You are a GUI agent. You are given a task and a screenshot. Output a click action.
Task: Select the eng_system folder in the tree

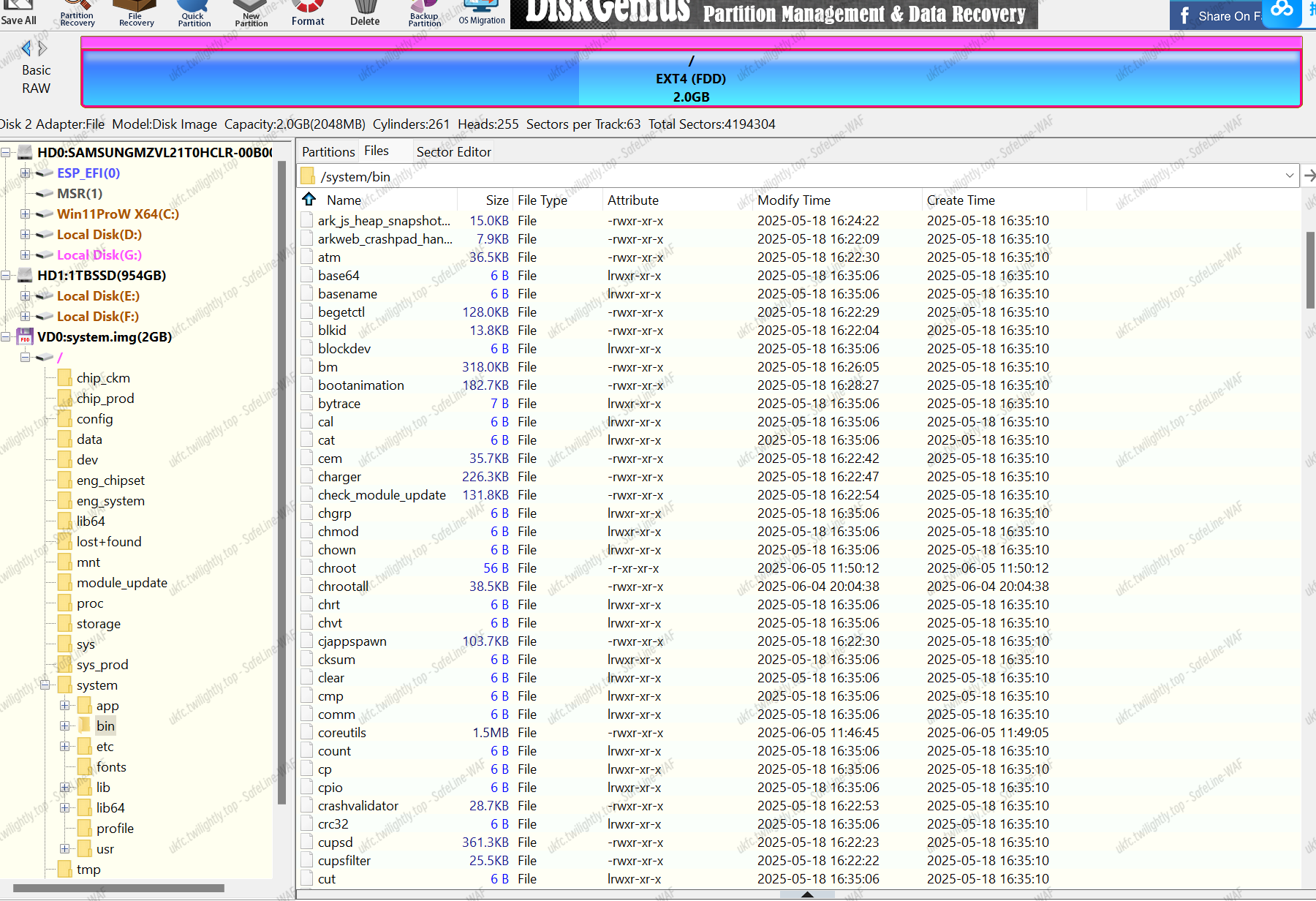tap(110, 501)
